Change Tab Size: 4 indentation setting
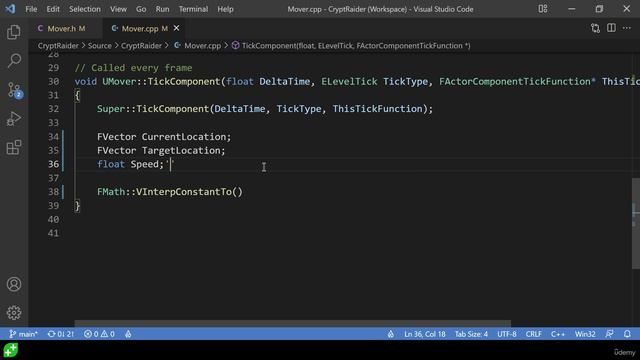This screenshot has width=640, height=360. coord(471,334)
